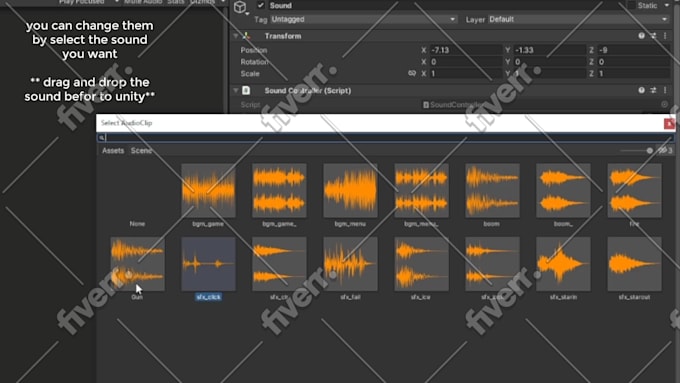Image resolution: width=680 pixels, height=383 pixels.
Task: Open the Layer dropdown showing Default
Action: (578, 20)
